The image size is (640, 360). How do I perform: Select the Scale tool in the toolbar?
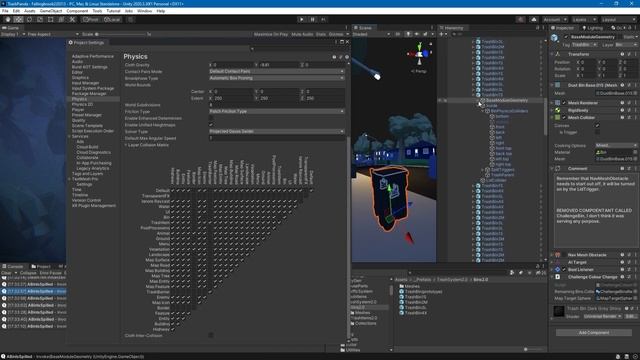(40, 19)
